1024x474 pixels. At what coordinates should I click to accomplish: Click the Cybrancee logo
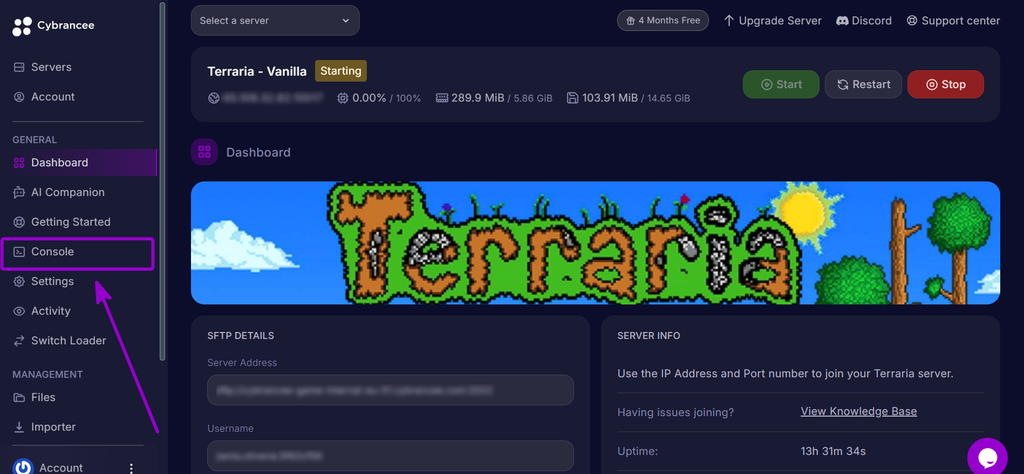tap(54, 25)
